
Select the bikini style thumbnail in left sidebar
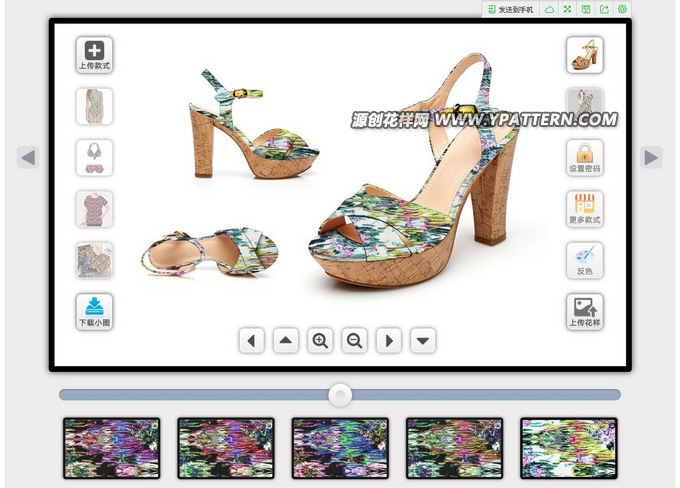(94, 157)
